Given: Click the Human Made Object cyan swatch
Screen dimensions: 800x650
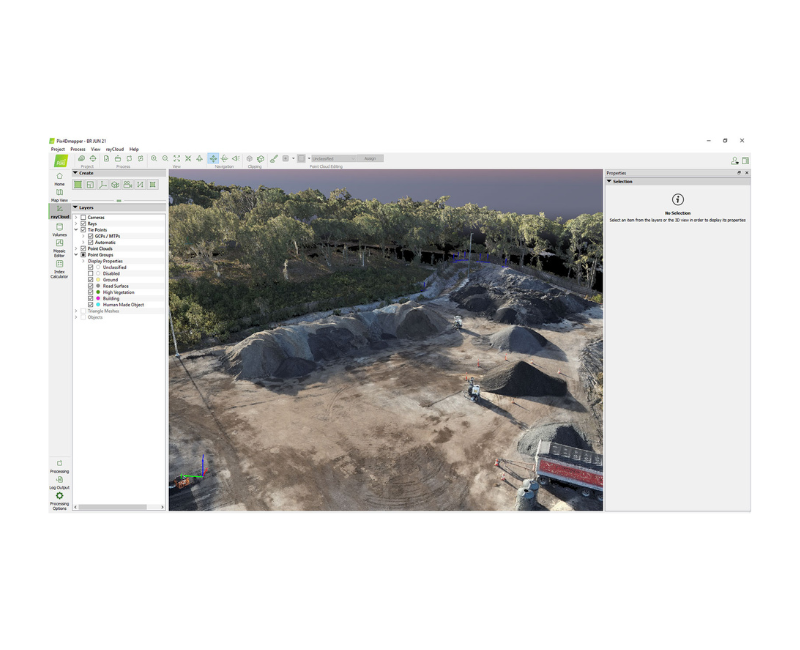Looking at the screenshot, I should (98, 305).
